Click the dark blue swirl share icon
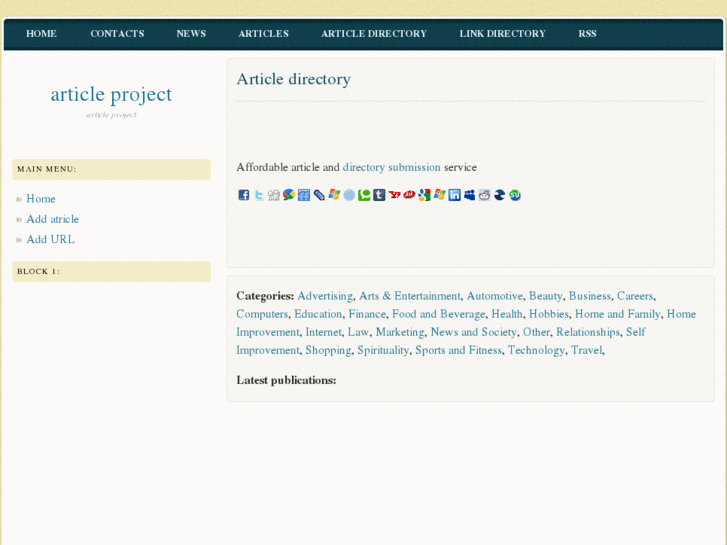This screenshot has height=545, width=727. point(500,195)
